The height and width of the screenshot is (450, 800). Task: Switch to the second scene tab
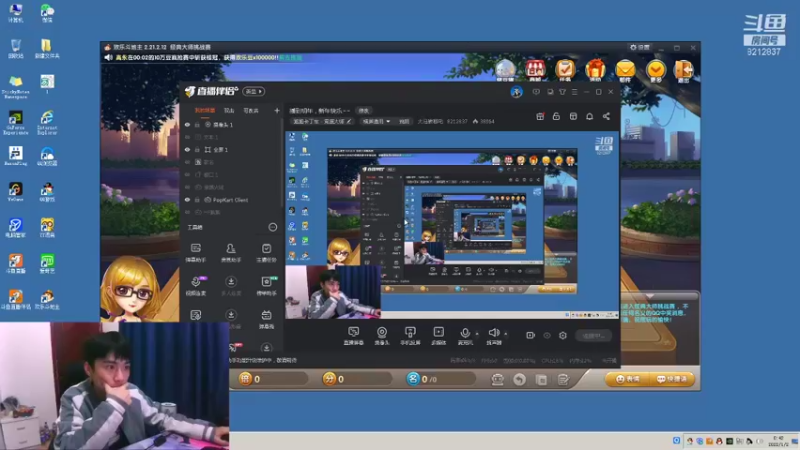coord(229,110)
